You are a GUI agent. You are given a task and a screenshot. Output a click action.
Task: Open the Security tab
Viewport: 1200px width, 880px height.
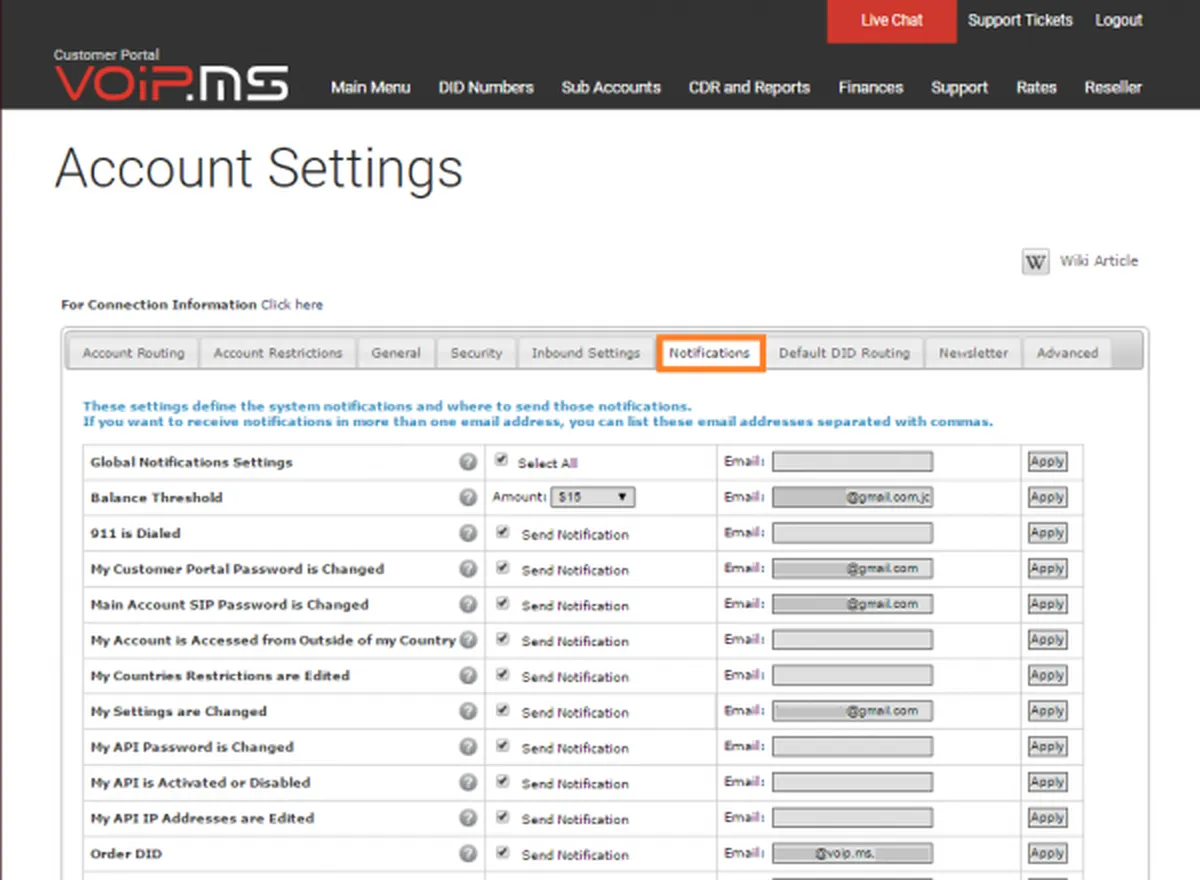(x=476, y=353)
